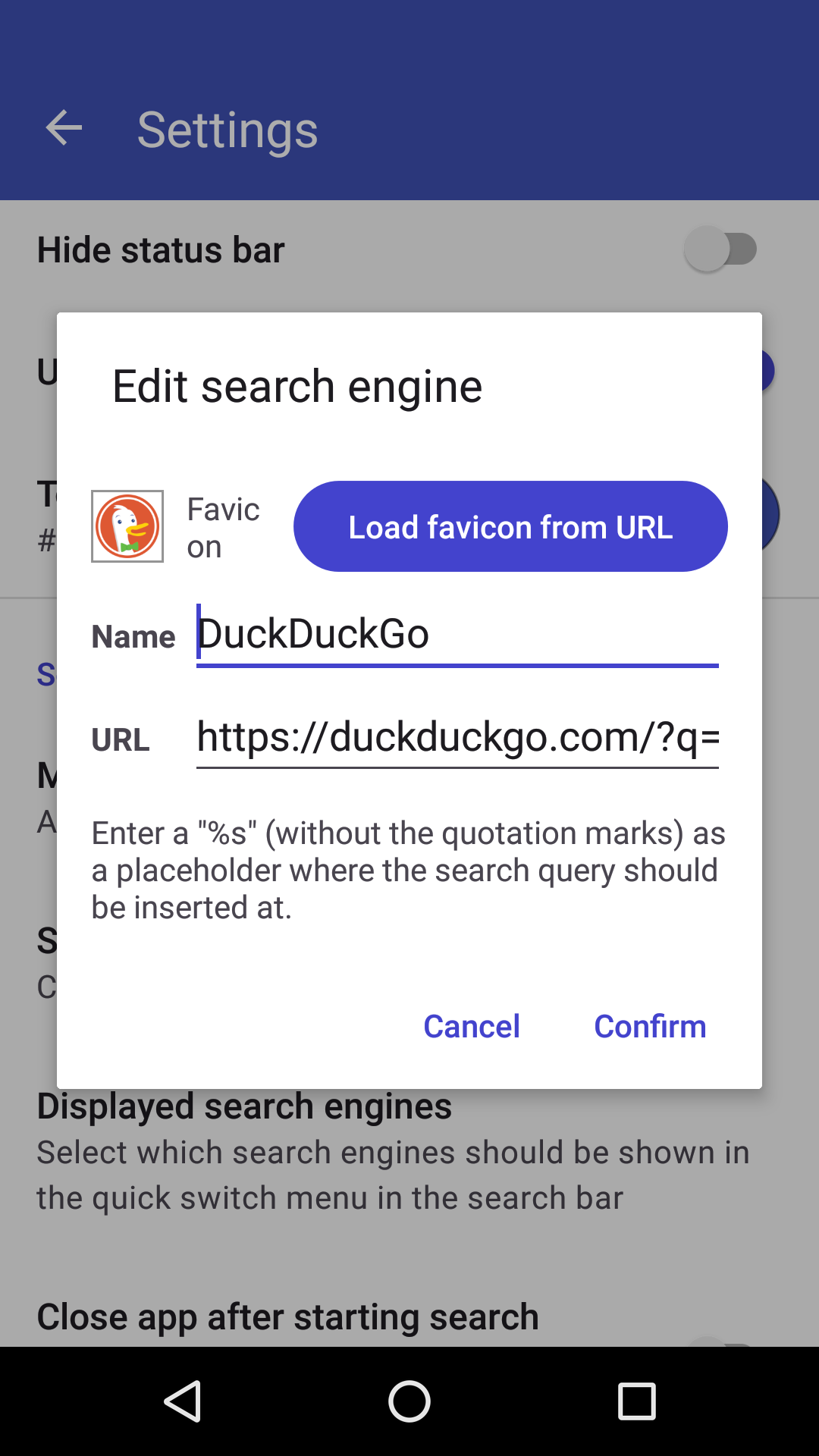
Task: Cancel the Edit search engine dialog
Action: [x=471, y=1026]
